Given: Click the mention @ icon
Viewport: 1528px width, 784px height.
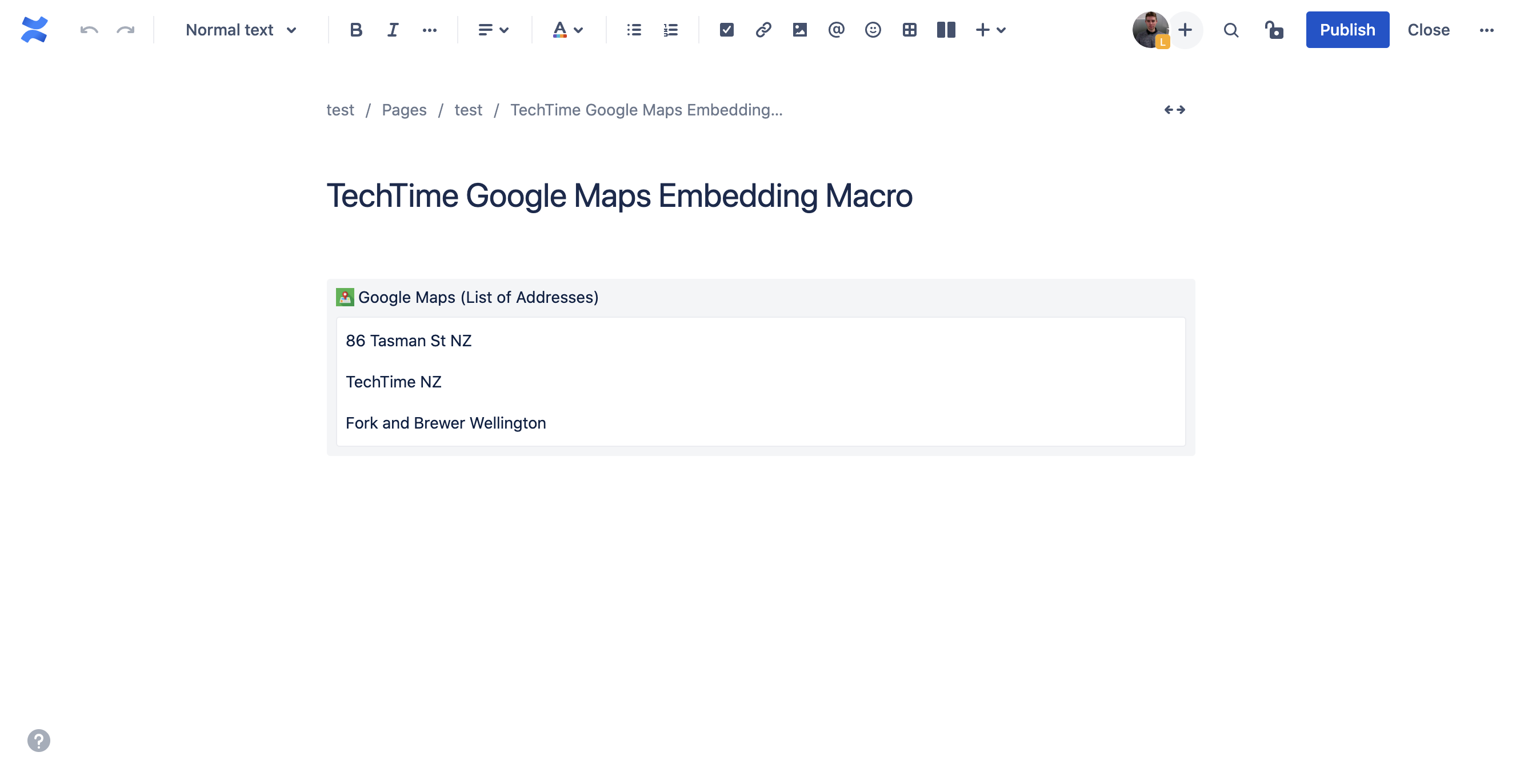Looking at the screenshot, I should click(836, 30).
